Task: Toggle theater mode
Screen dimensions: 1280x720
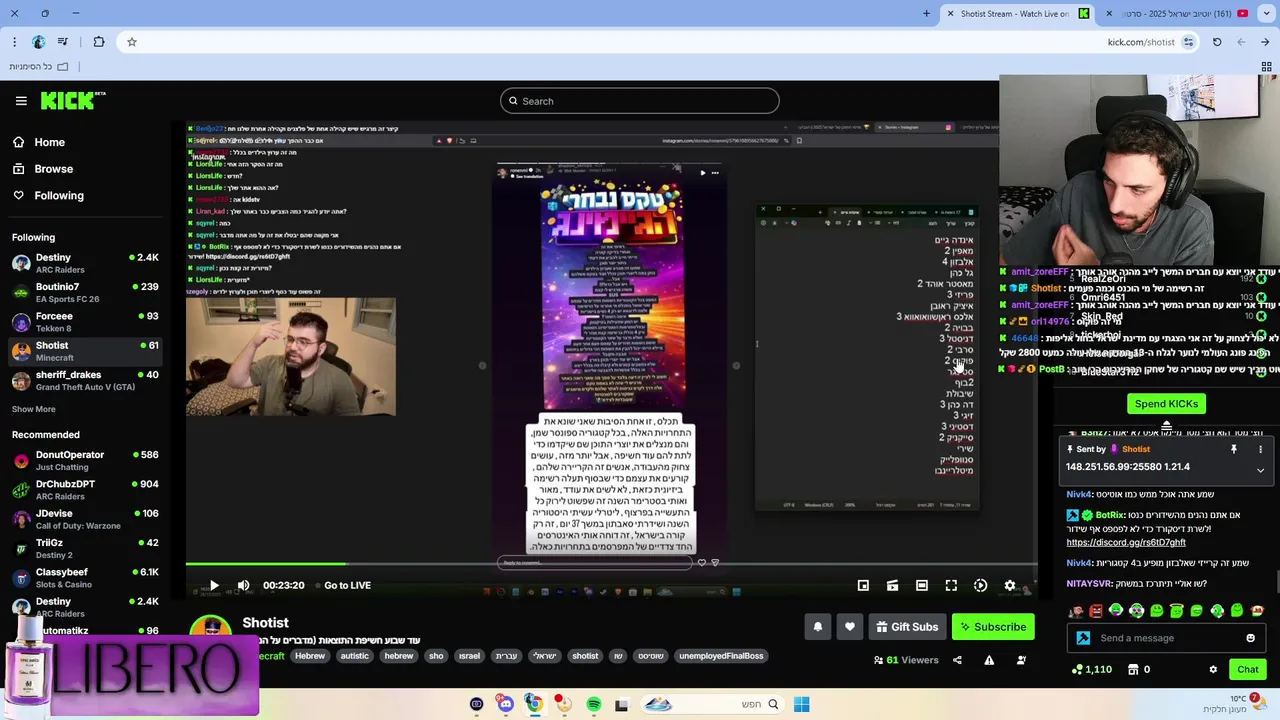Action: [x=922, y=585]
